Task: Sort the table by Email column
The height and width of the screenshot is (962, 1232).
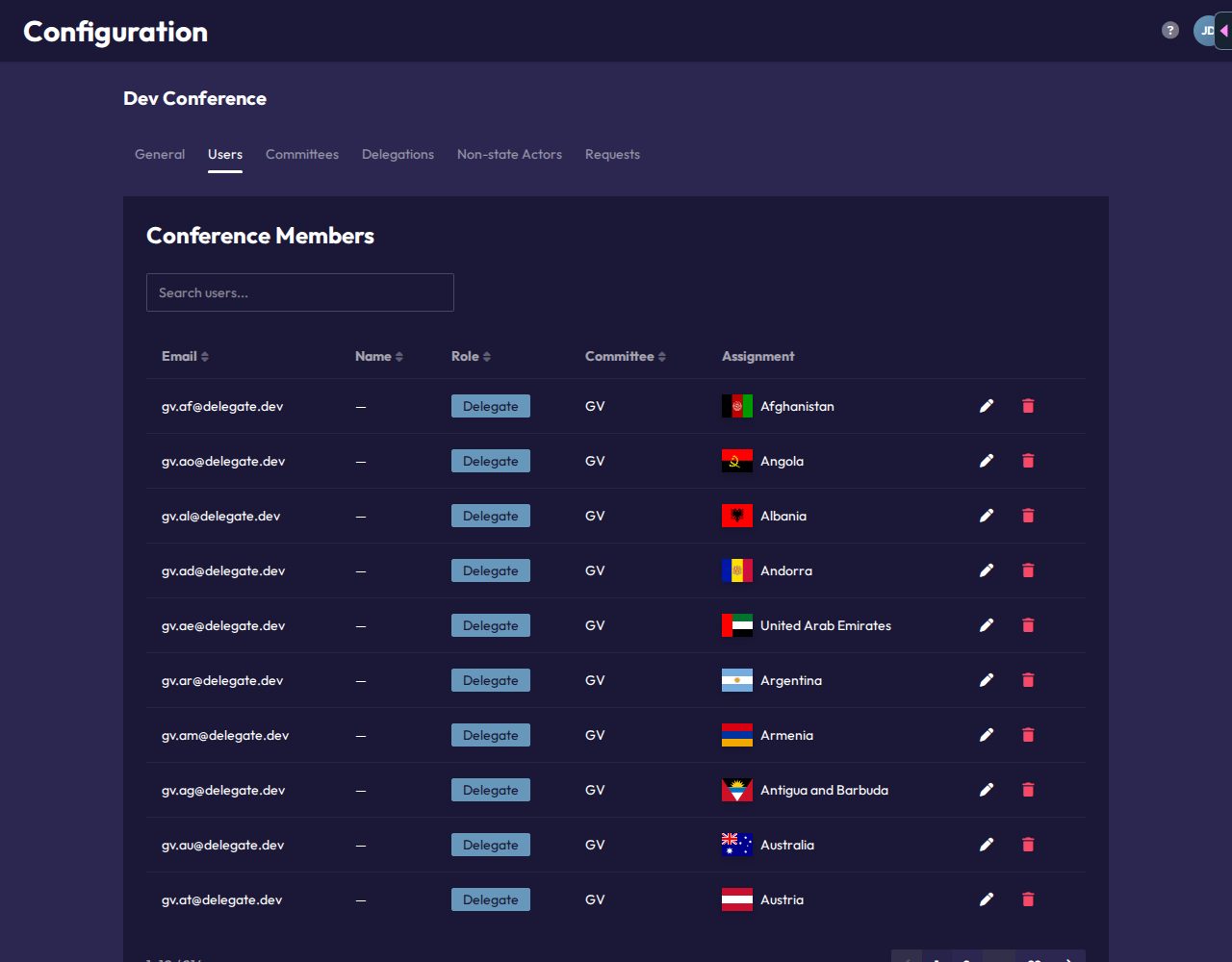Action: (x=185, y=356)
